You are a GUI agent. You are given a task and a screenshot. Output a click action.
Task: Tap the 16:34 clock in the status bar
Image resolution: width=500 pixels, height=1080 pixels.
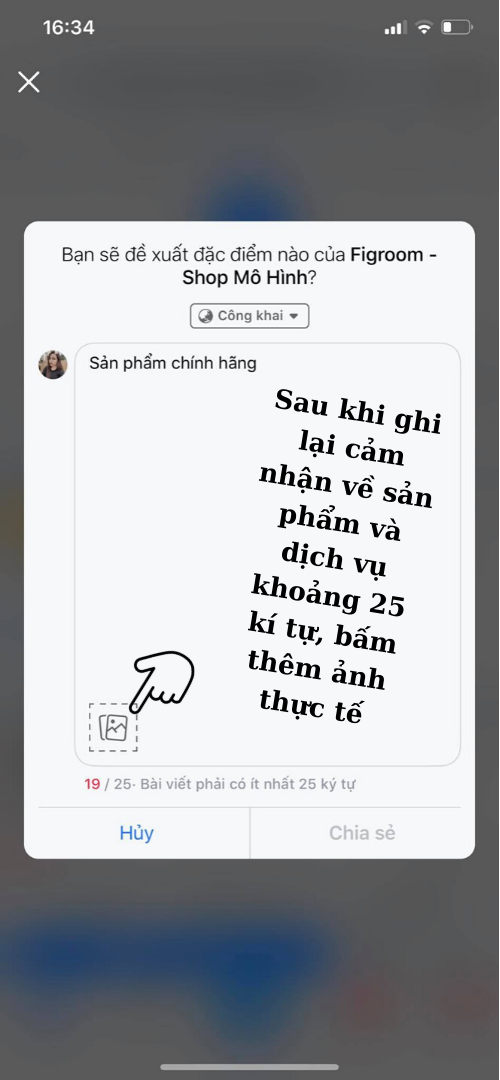68,28
